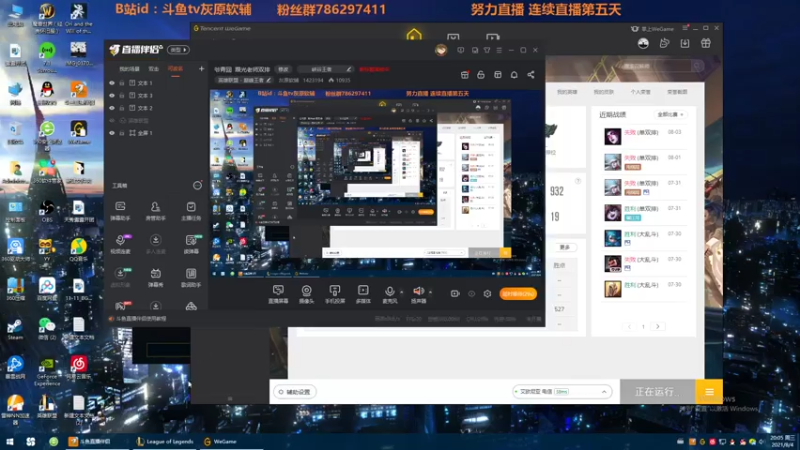Switch to 我的场景 tab
Image resolution: width=800 pixels, height=450 pixels.
[x=129, y=69]
